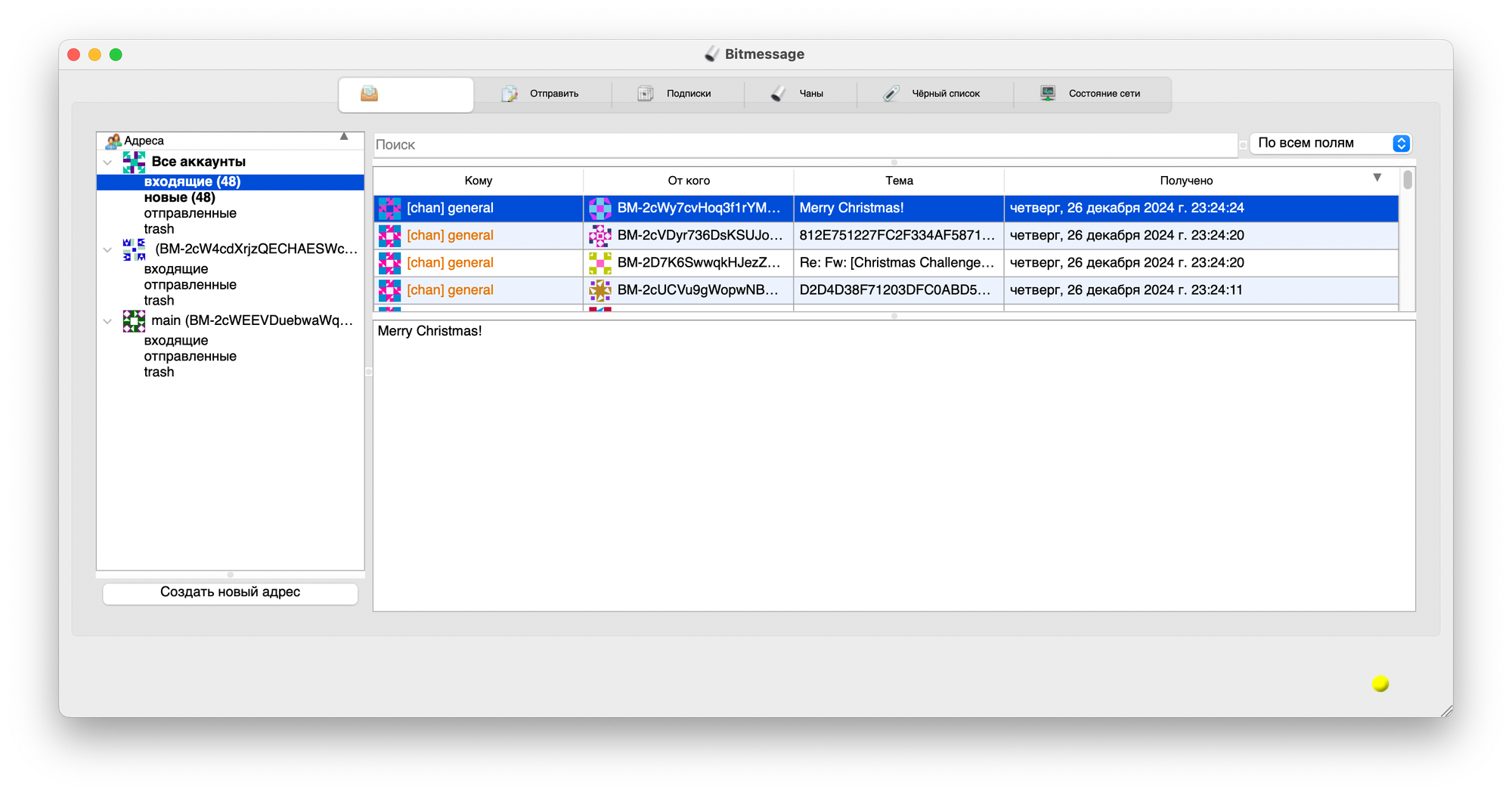1512x795 pixels.
Task: Click the Все аккаунты identicon
Action: click(134, 162)
